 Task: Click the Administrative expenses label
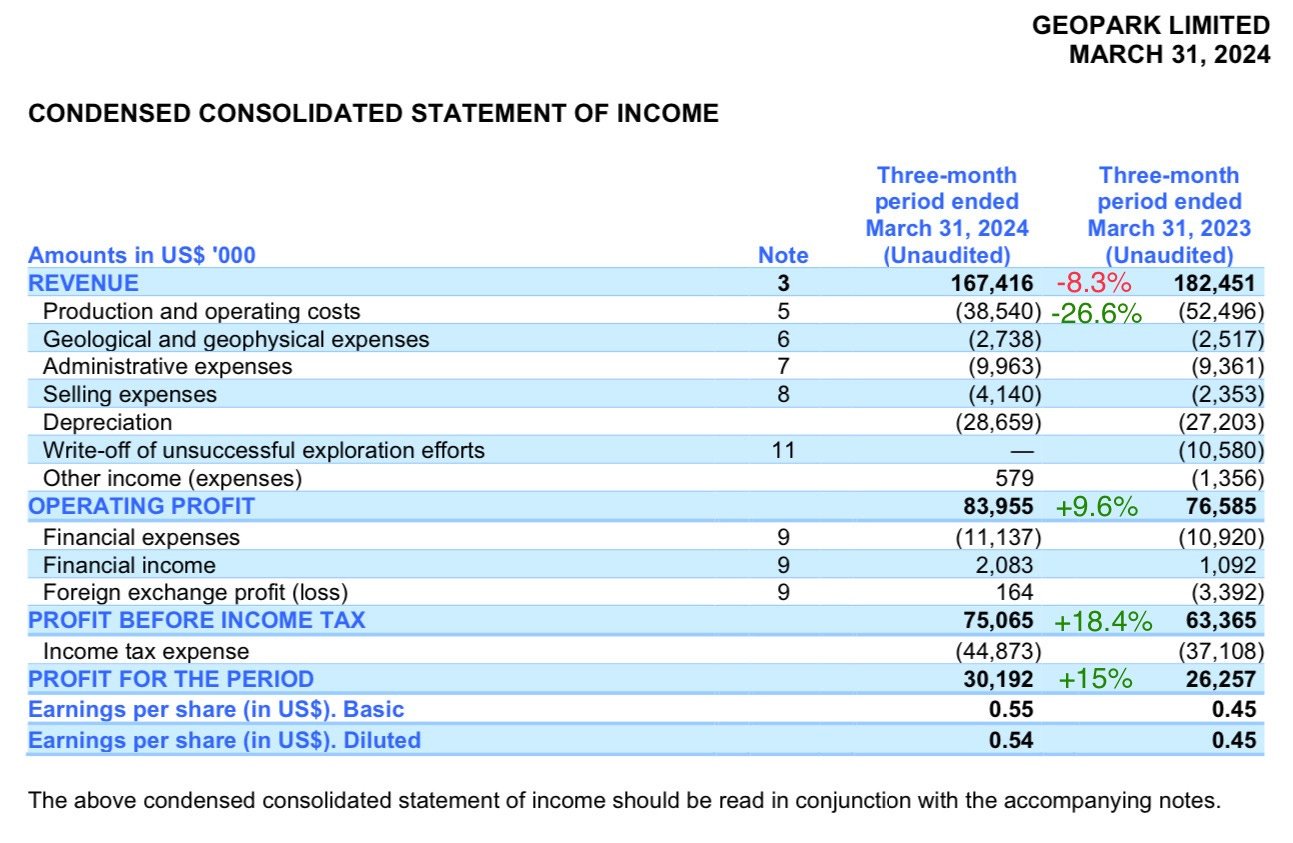pyautogui.click(x=167, y=367)
